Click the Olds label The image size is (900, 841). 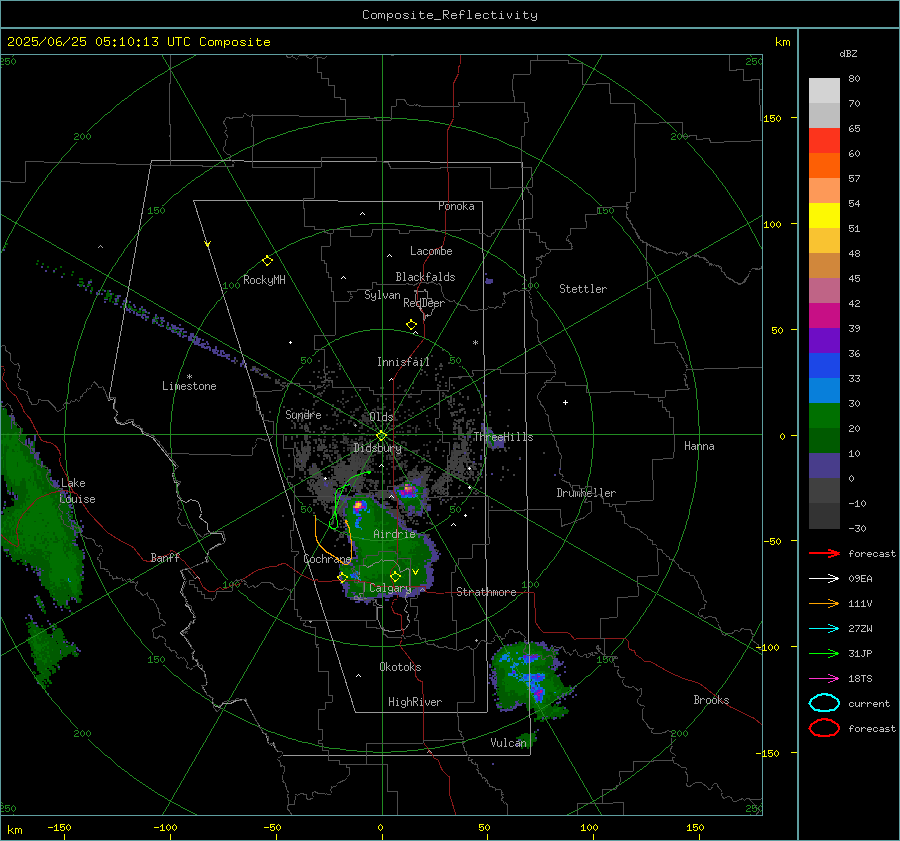tap(381, 417)
